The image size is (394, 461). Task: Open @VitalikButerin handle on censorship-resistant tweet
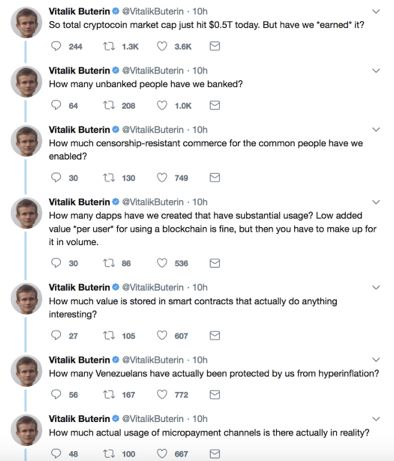[153, 130]
